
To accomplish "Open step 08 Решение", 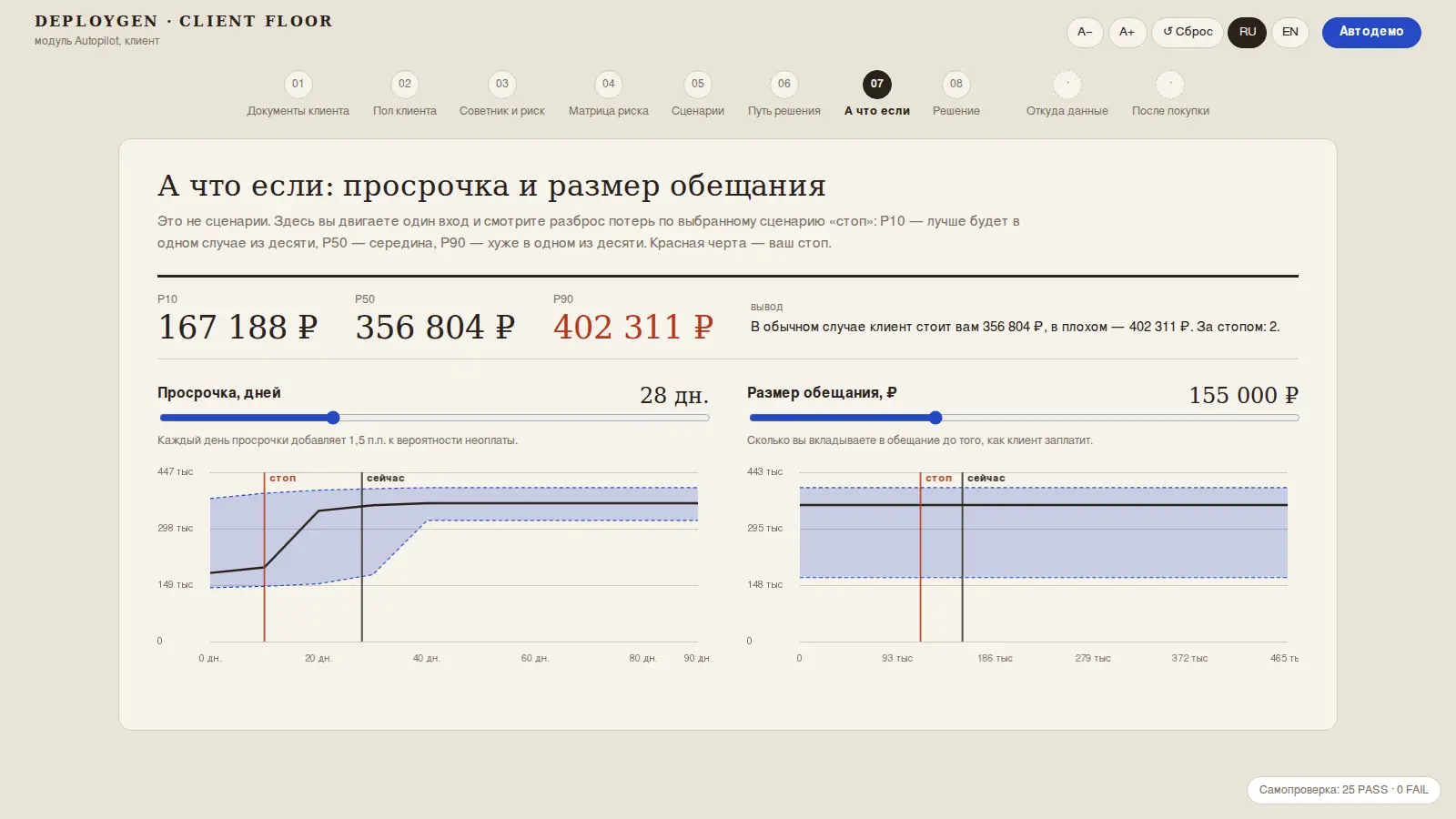I will point(955,95).
